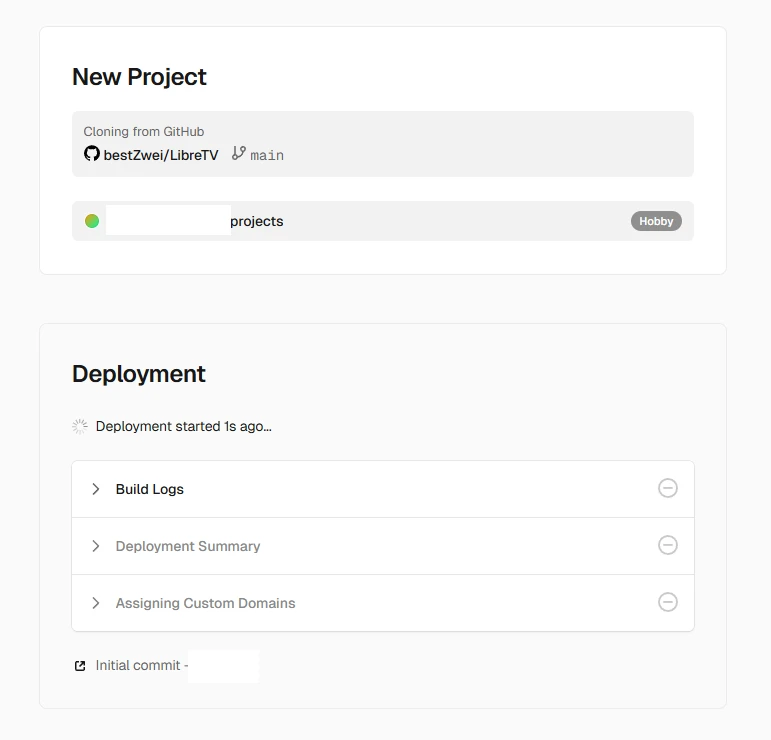Click the Assigning Custom Domains section title
The width and height of the screenshot is (771, 740).
205,603
